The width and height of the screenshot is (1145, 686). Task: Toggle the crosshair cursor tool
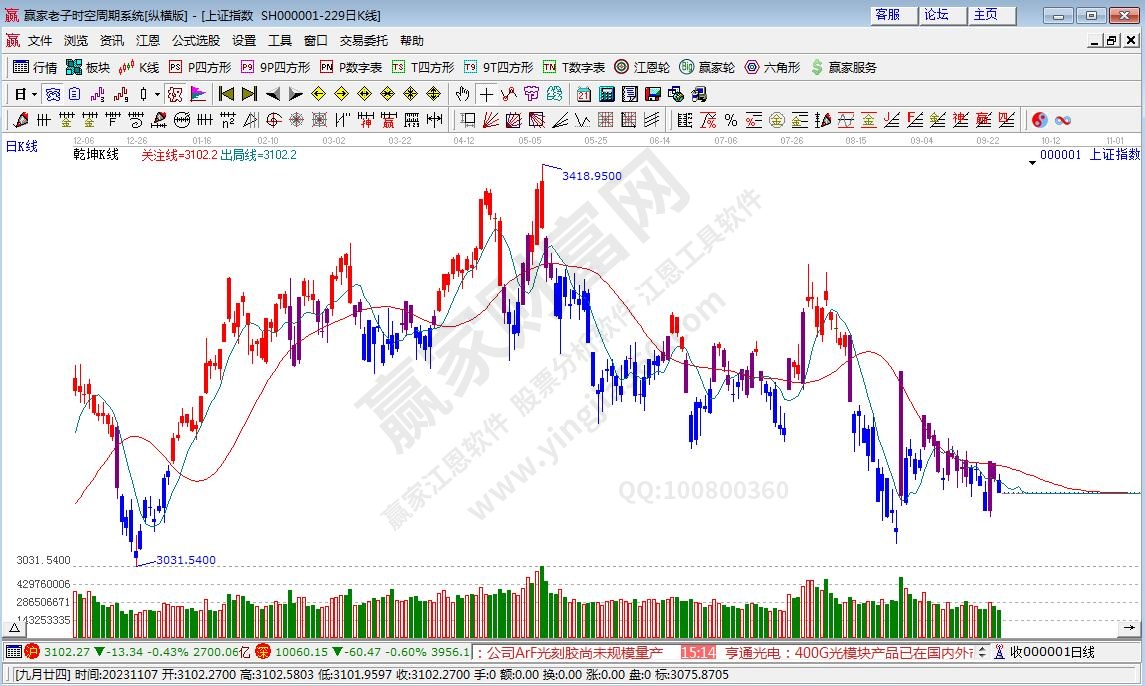(486, 94)
